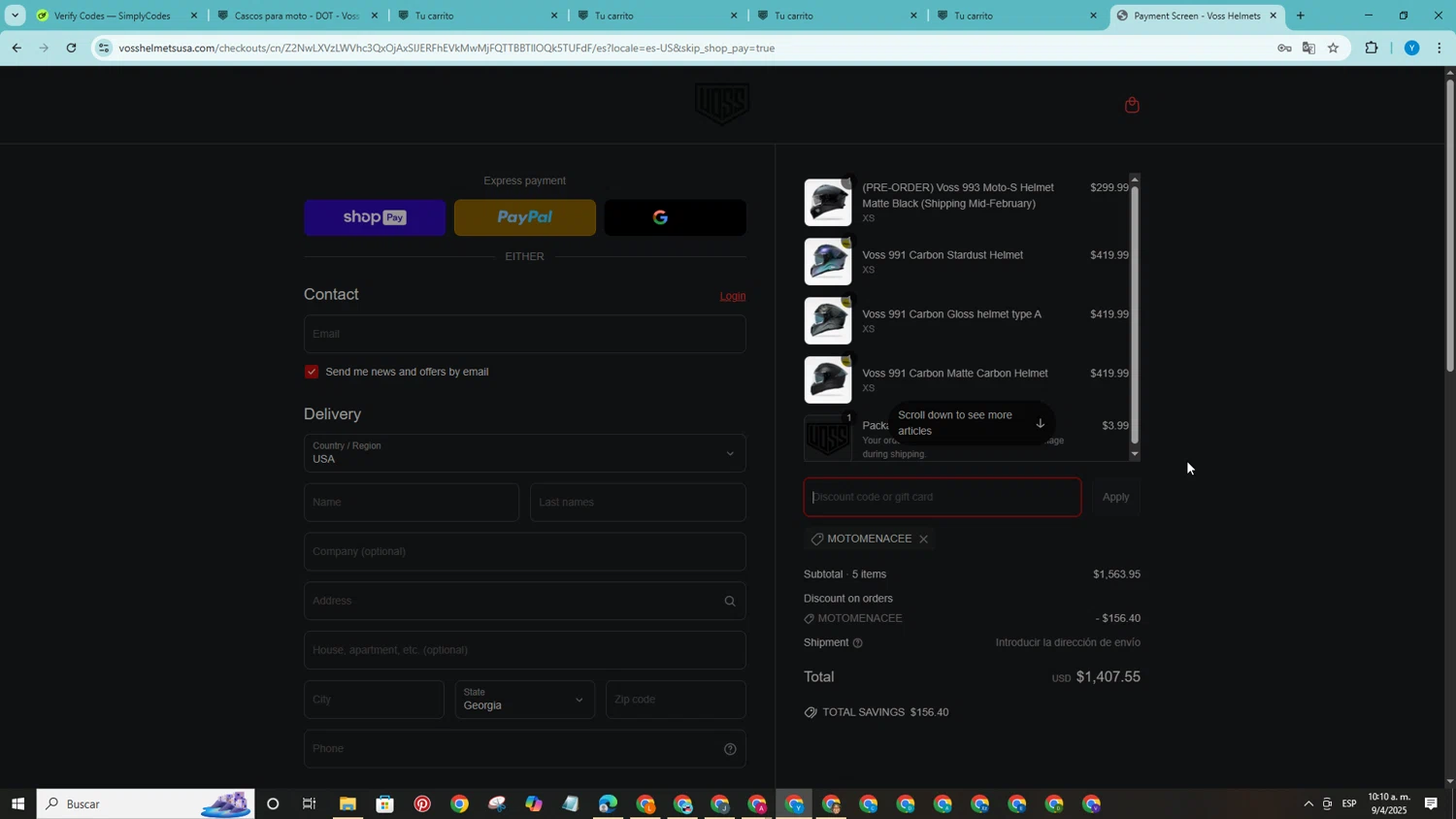Focus the Phone input field
This screenshot has width=1456, height=819.
pos(525,749)
